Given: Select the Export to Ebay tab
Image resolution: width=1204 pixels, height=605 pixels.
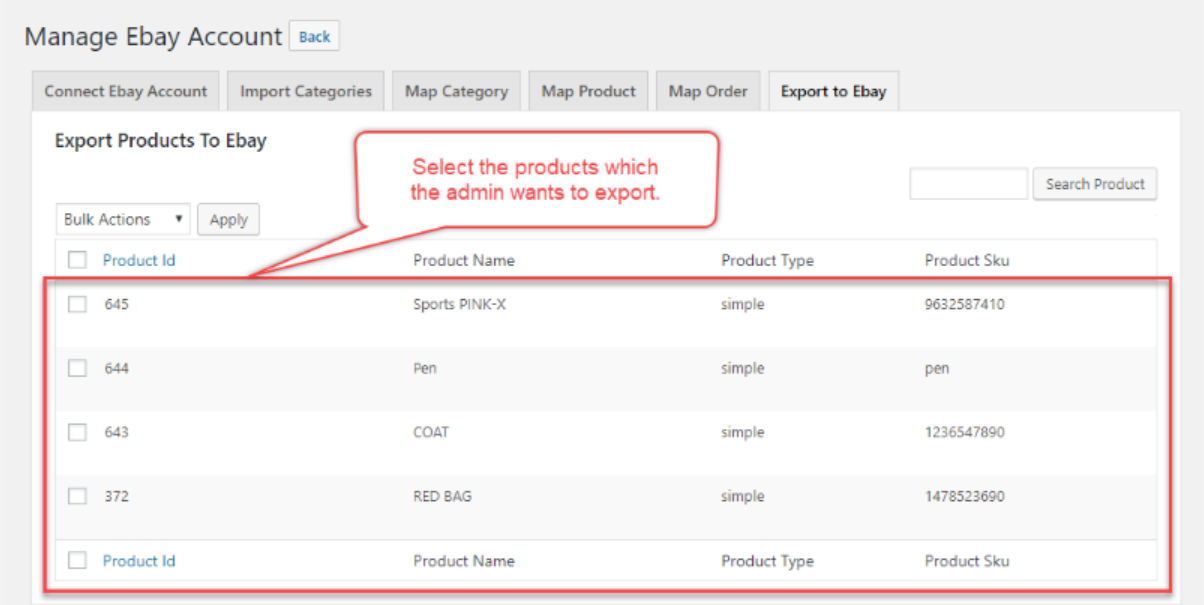Looking at the screenshot, I should coord(834,91).
